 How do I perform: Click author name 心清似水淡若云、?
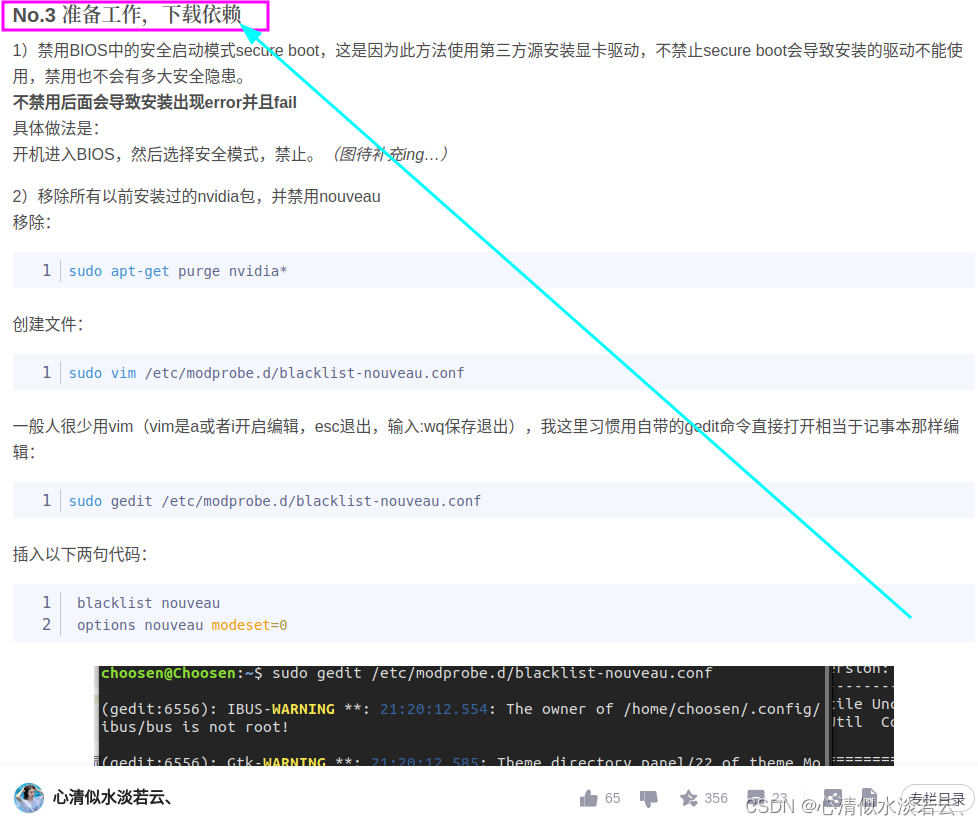pos(112,798)
